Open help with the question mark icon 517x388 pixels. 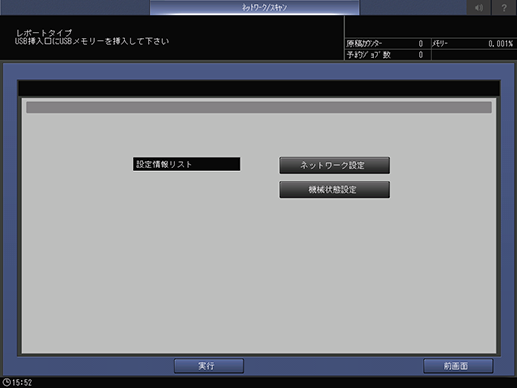coord(504,7)
